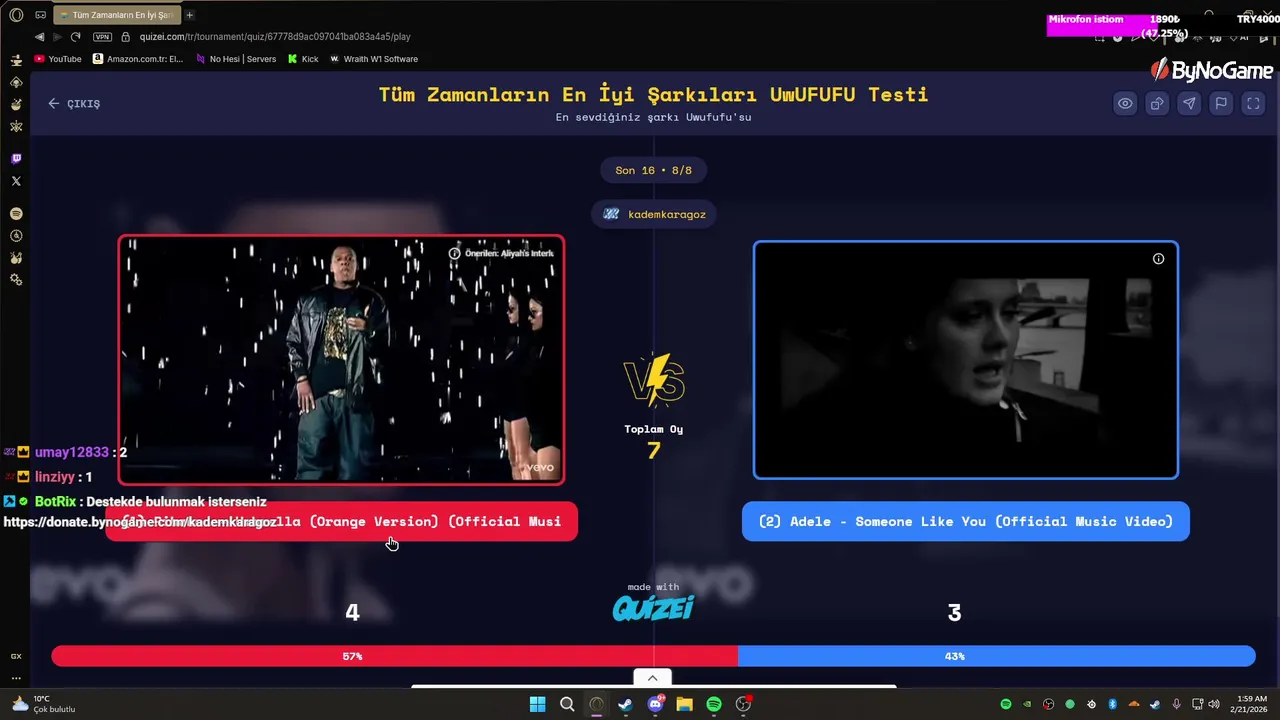The width and height of the screenshot is (1280, 720).
Task: Pick the left rapper music video thumbnail
Action: 341,360
